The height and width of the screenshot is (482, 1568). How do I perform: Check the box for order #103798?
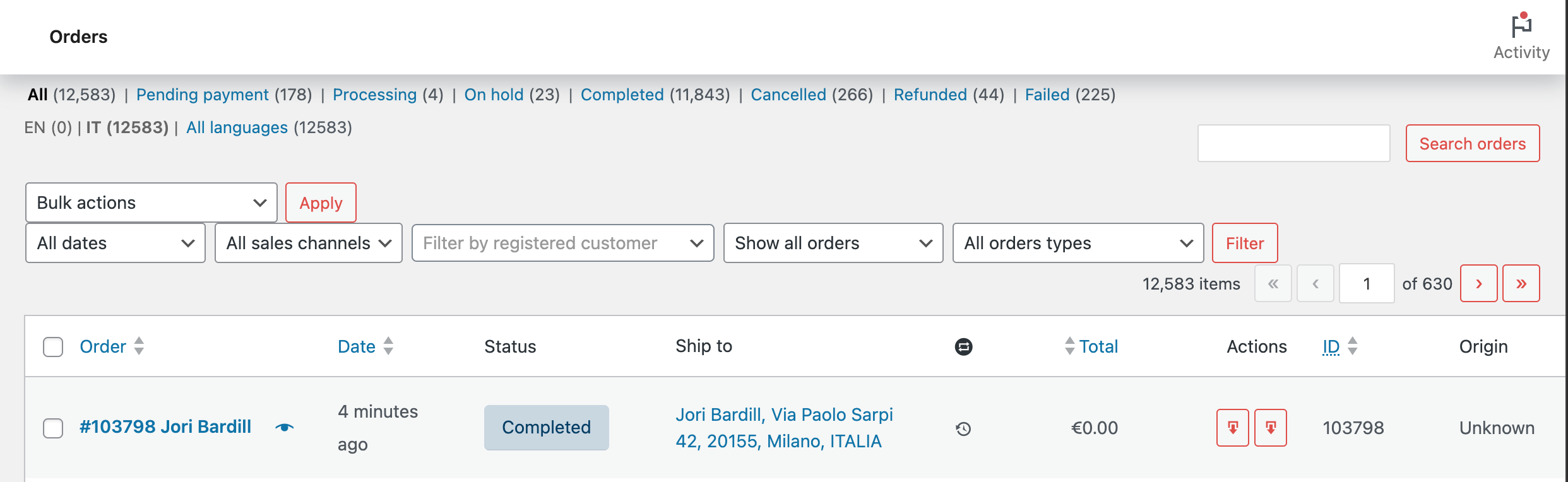(53, 428)
